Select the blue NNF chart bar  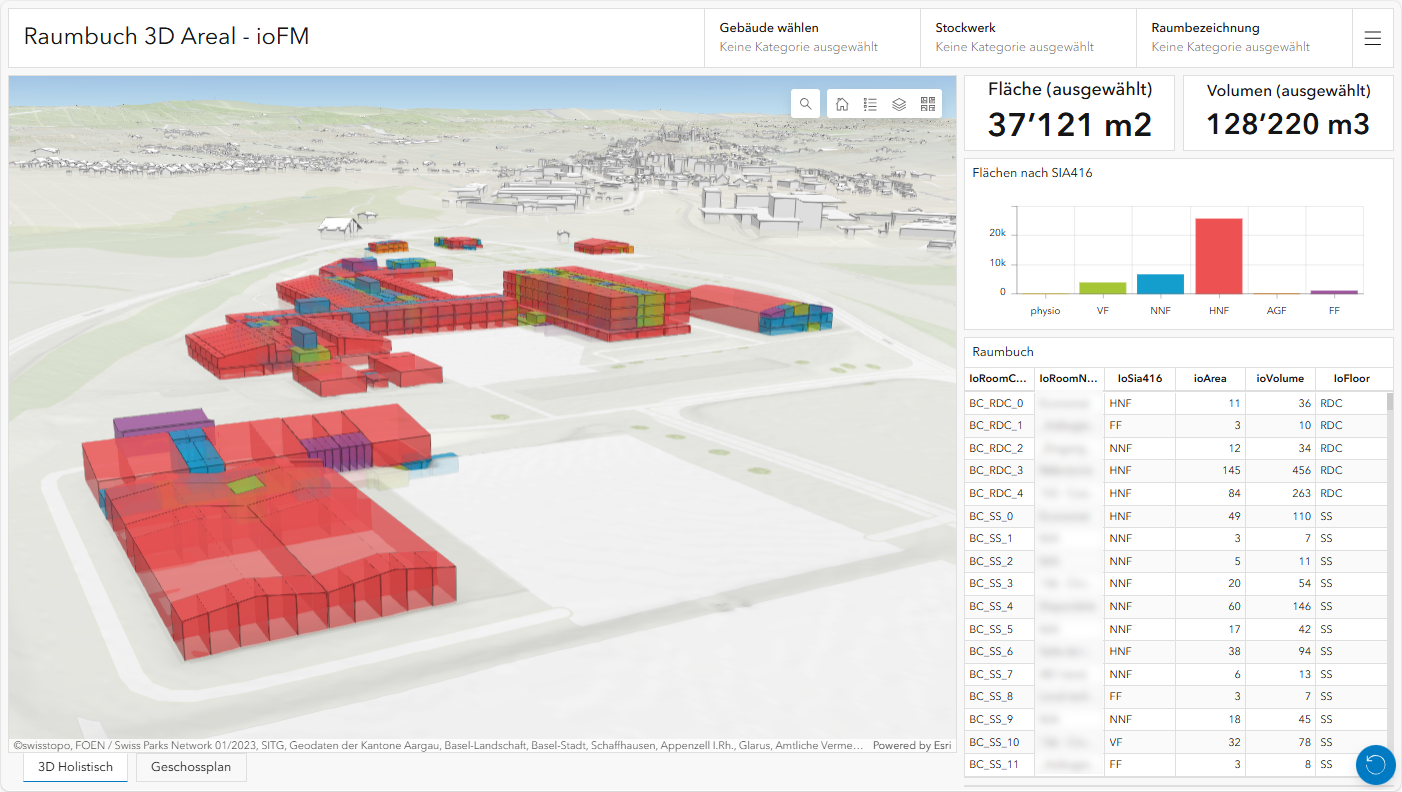[1160, 284]
